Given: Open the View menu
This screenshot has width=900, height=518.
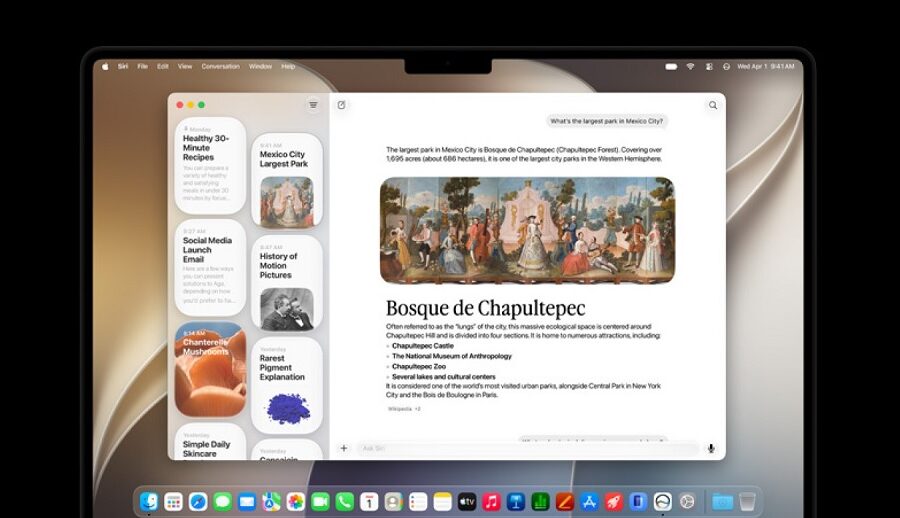Looking at the screenshot, I should (x=185, y=67).
